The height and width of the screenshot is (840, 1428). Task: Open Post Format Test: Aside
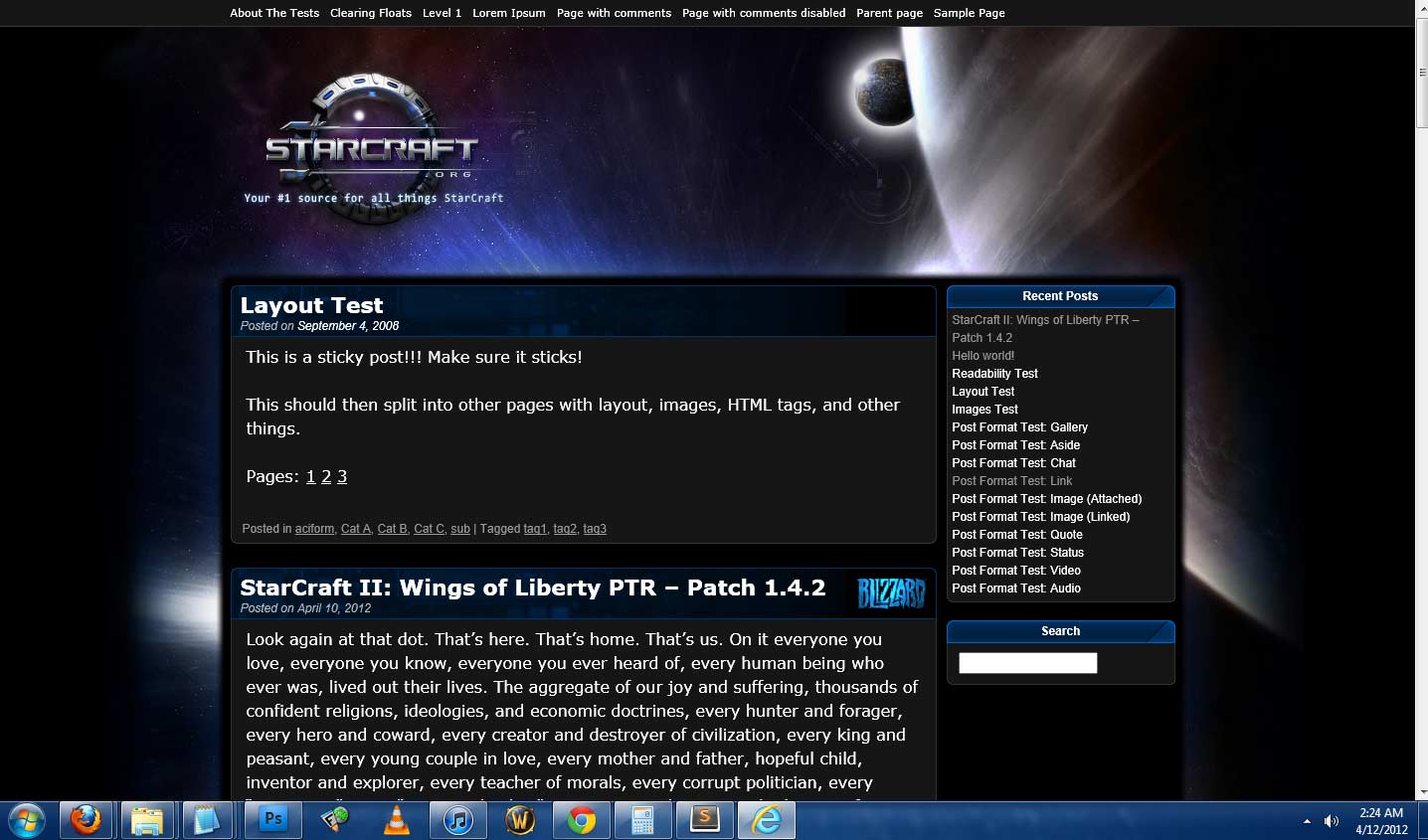pyautogui.click(x=1016, y=445)
